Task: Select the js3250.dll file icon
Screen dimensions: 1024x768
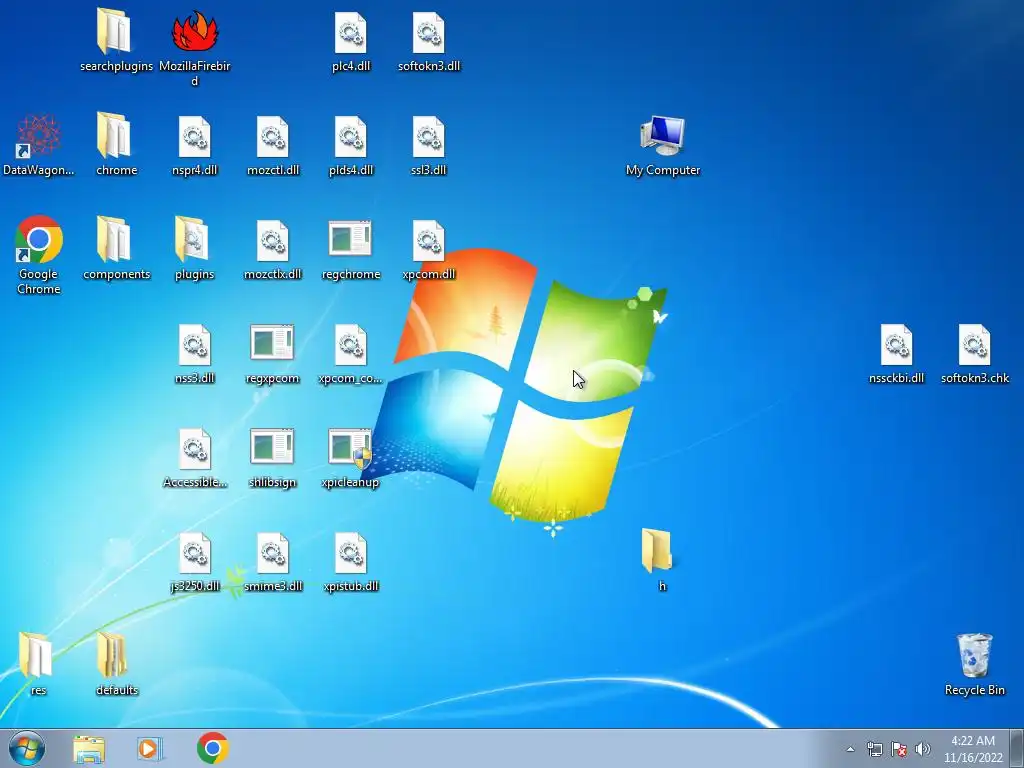Action: [195, 553]
